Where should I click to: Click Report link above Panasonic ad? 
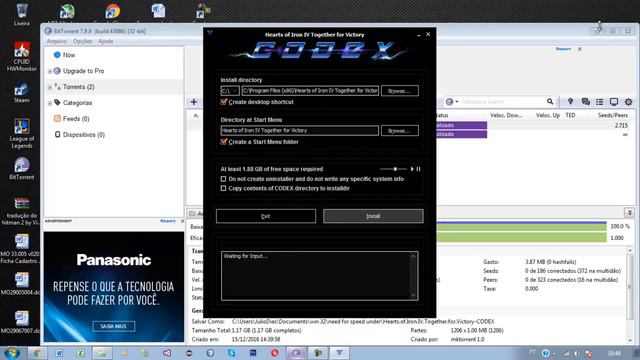click(167, 221)
